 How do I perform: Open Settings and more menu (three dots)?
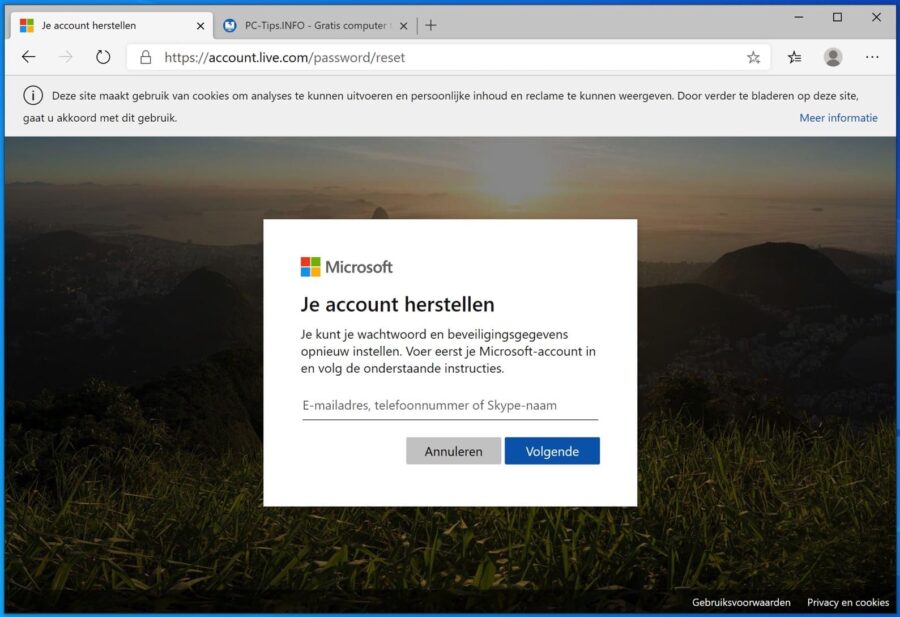(x=872, y=57)
